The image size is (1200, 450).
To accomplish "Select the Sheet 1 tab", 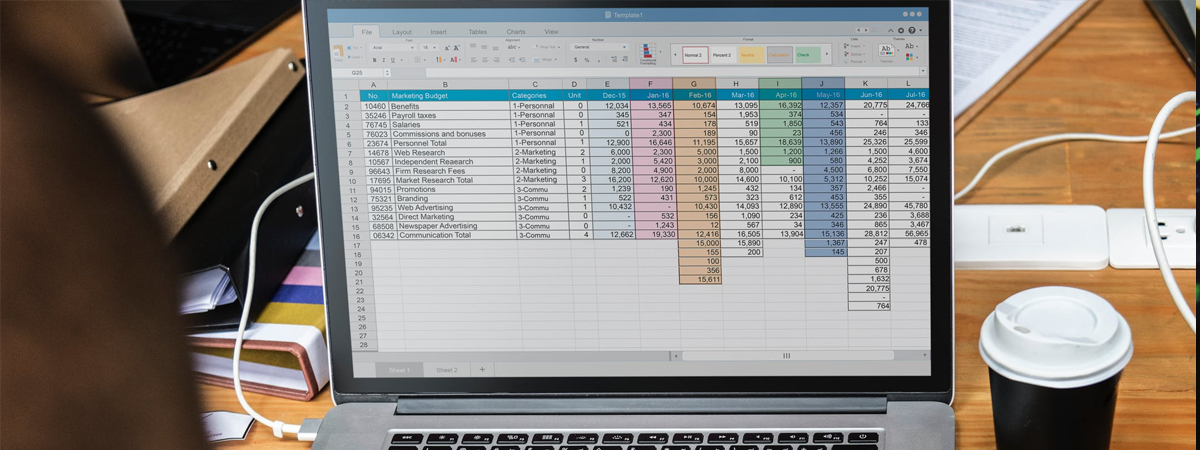I will pyautogui.click(x=399, y=370).
